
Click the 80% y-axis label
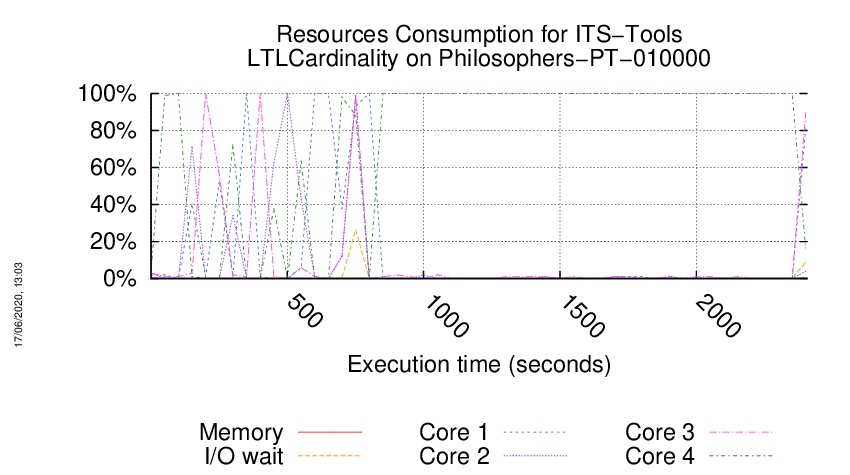point(113,131)
